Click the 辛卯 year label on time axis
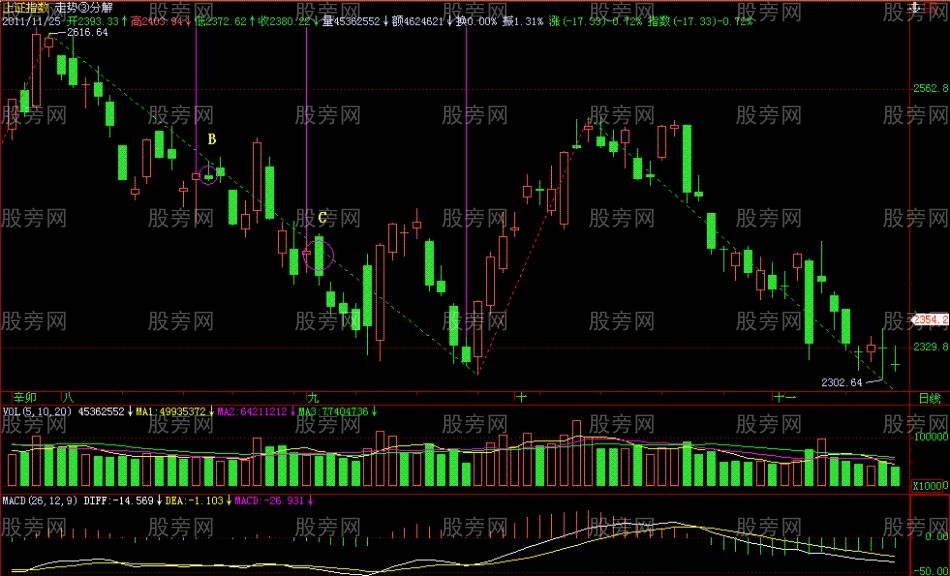This screenshot has width=950, height=576. click(25, 399)
